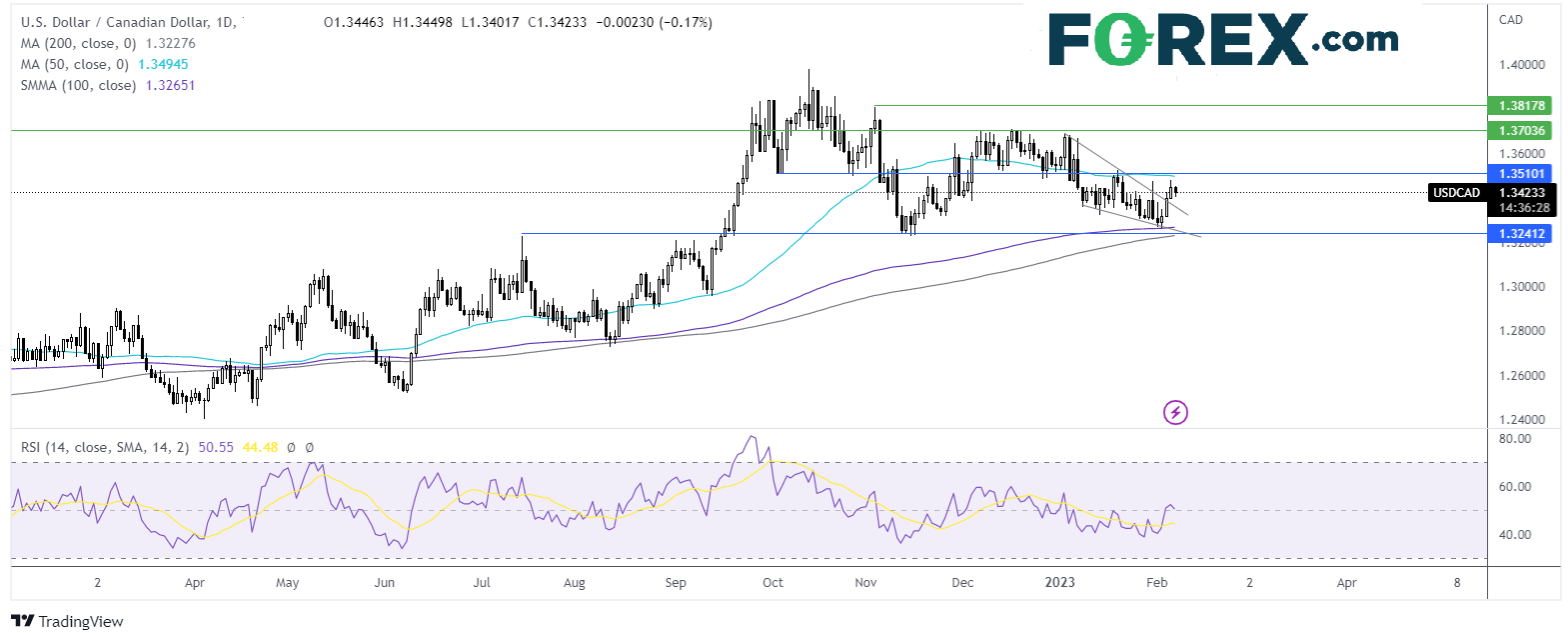Click the 1.37036 green price label
The height and width of the screenshot is (633, 1568).
1521,130
